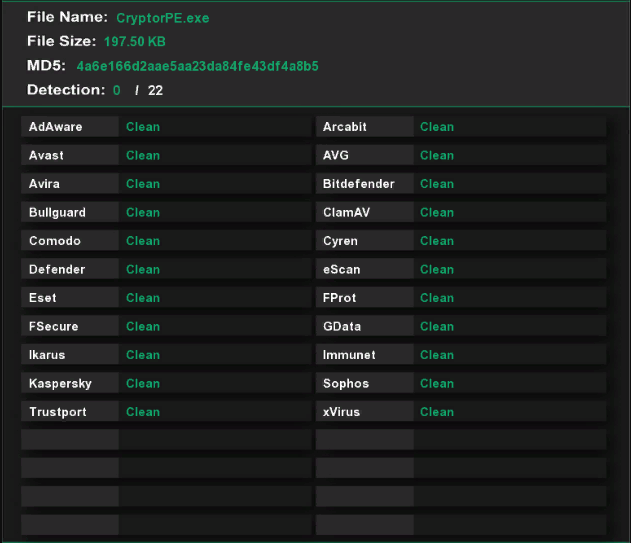This screenshot has width=631, height=543.
Task: Click the GData scanner name
Action: tap(342, 327)
